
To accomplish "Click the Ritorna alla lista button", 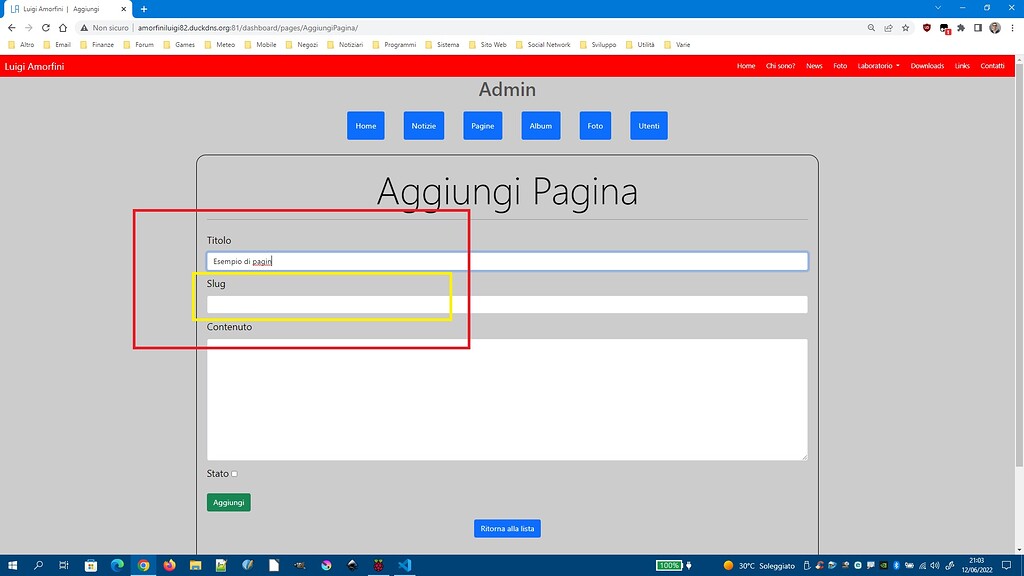I will [x=507, y=528].
